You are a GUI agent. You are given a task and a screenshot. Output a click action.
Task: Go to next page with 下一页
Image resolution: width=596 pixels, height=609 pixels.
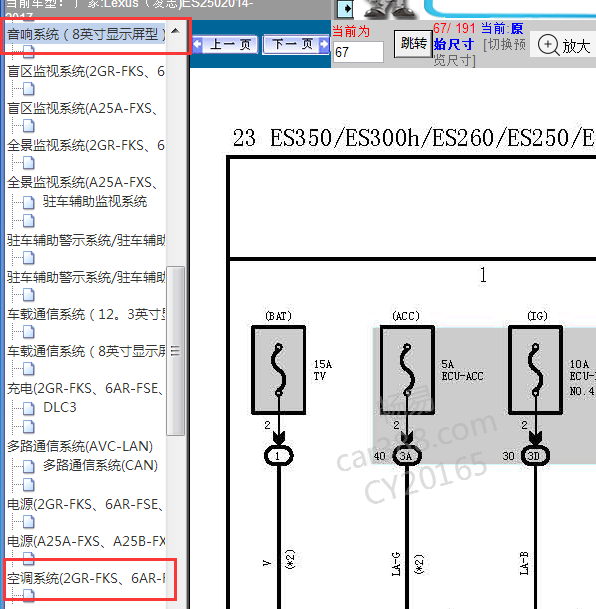click(296, 44)
